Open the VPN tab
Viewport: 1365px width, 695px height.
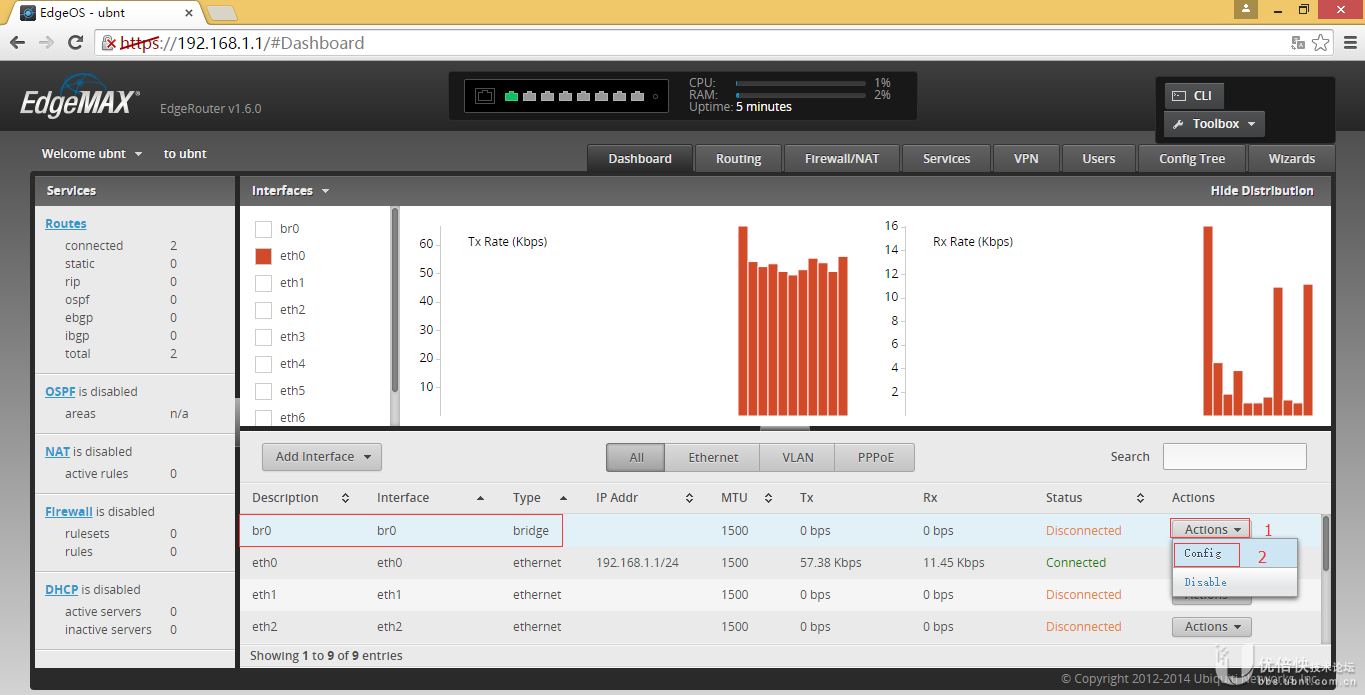point(1026,159)
